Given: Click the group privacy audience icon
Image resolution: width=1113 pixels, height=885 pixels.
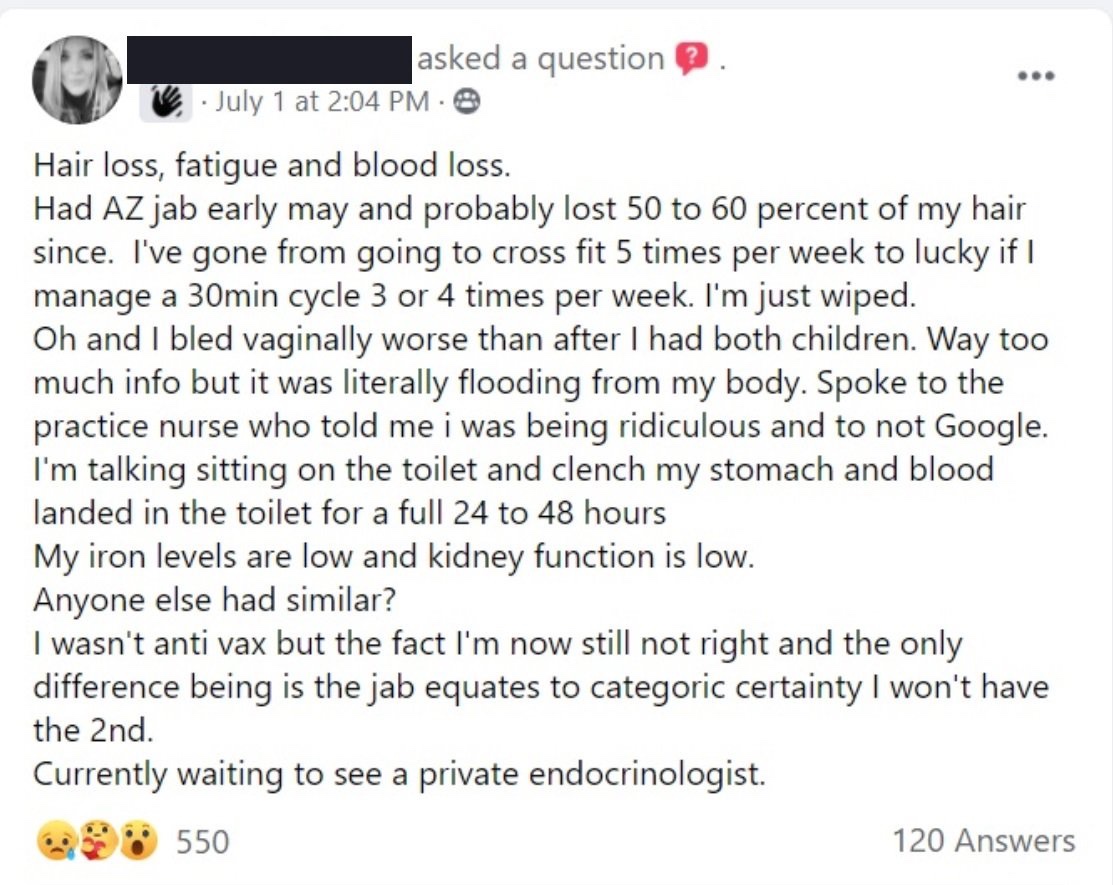Looking at the screenshot, I should coord(467,102).
